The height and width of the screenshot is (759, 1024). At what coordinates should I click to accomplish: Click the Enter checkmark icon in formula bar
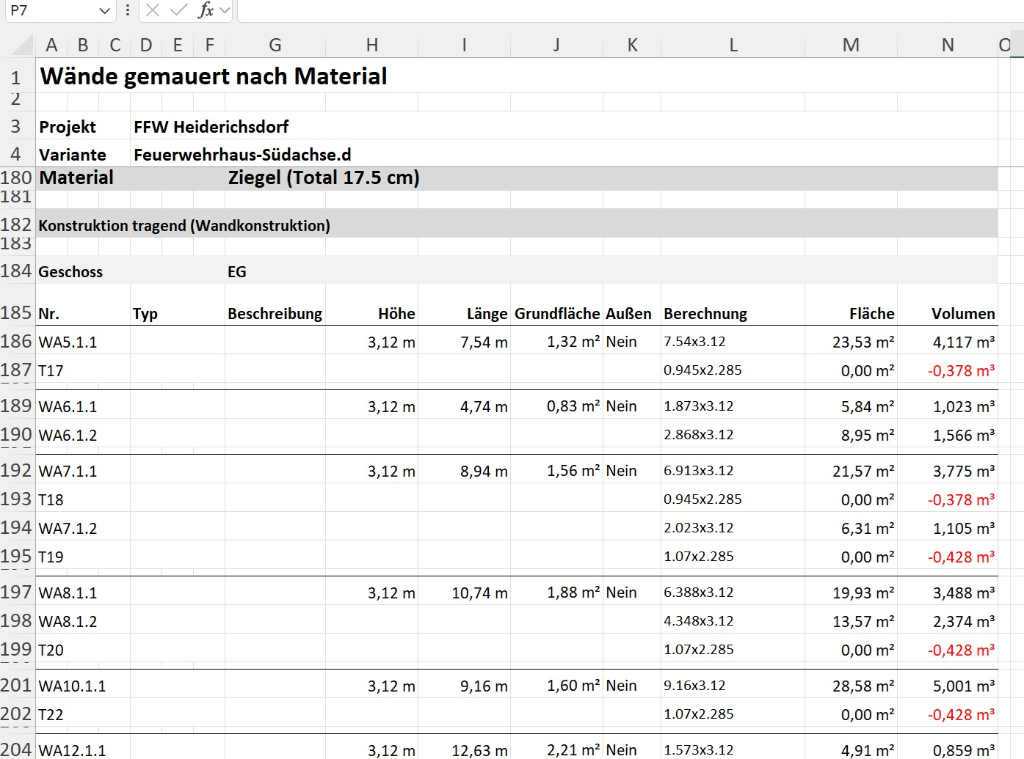[178, 10]
